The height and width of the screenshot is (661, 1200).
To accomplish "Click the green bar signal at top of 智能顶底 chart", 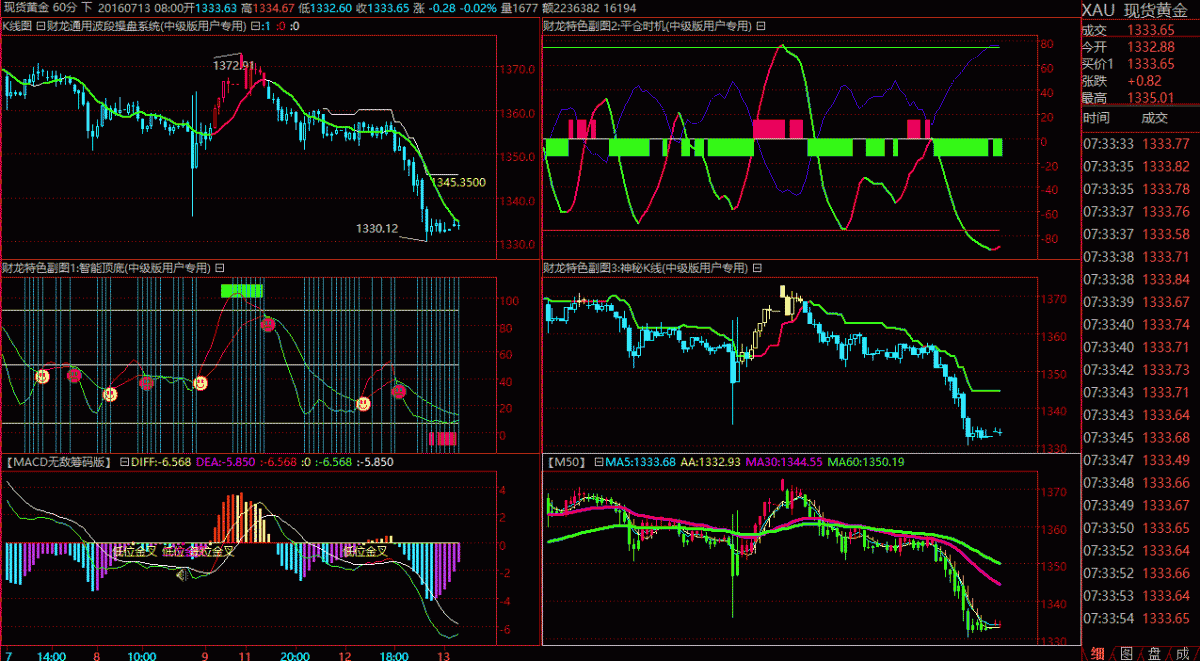I will tap(241, 290).
